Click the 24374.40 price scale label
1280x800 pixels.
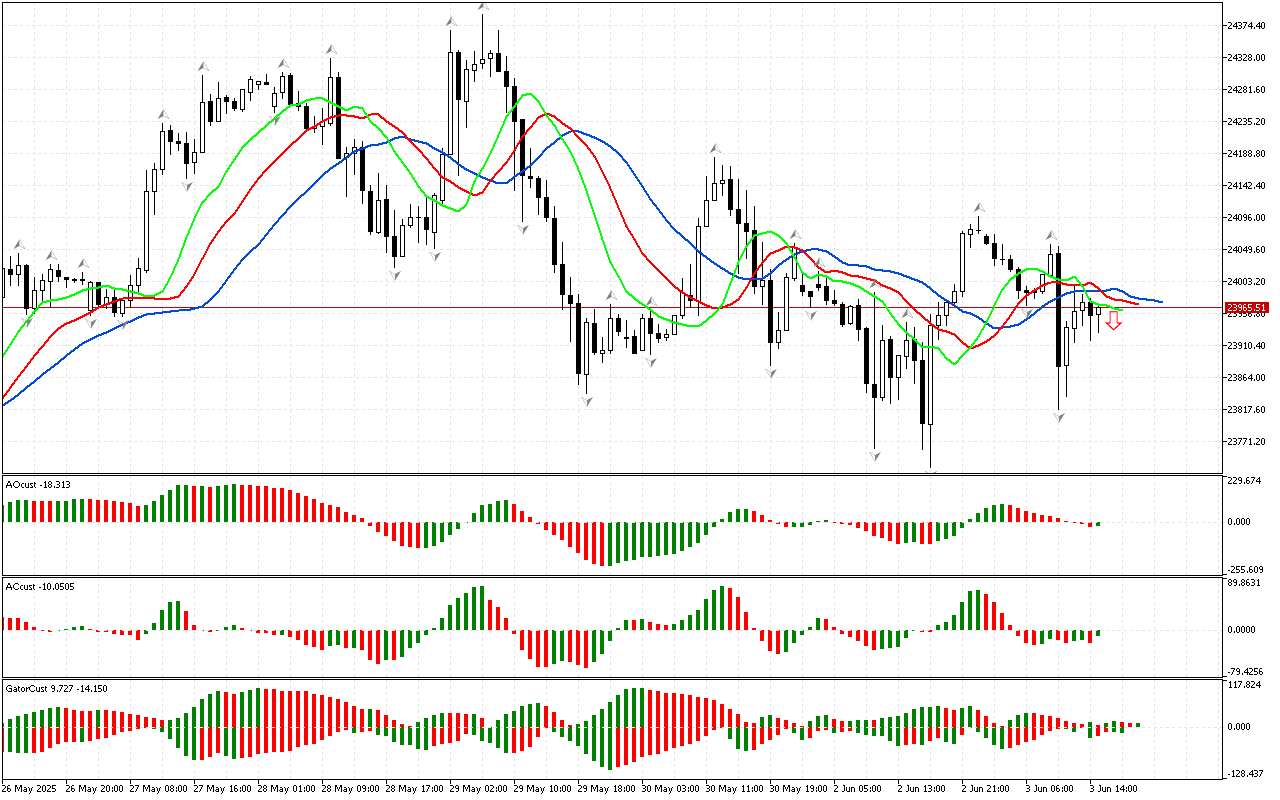(1247, 25)
